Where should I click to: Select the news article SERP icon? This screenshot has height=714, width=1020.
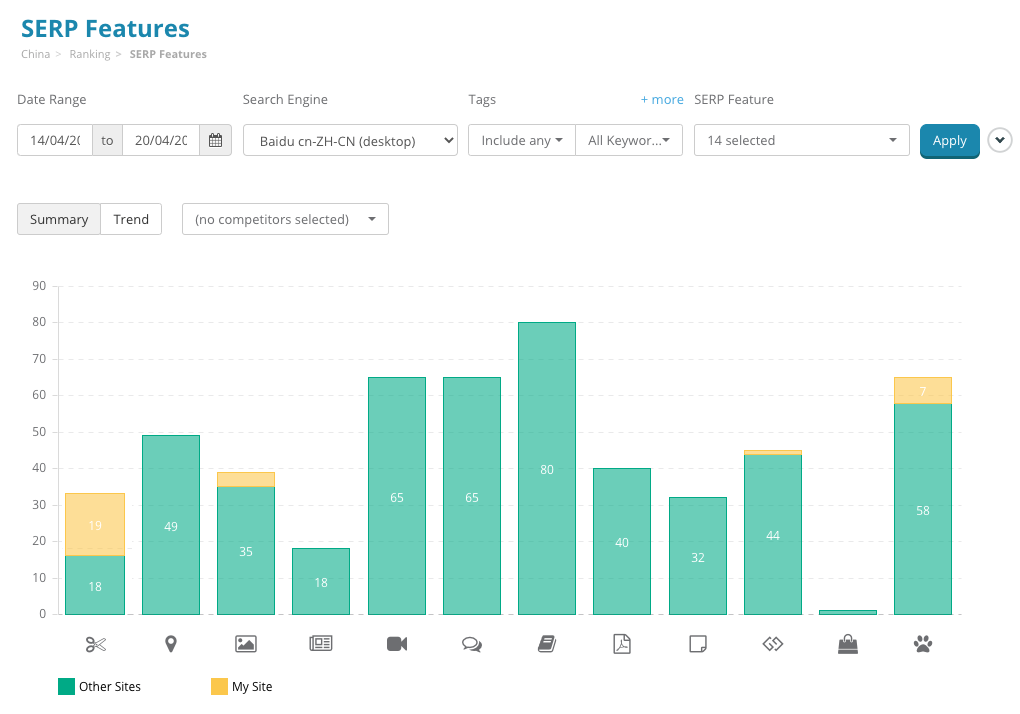pos(320,643)
